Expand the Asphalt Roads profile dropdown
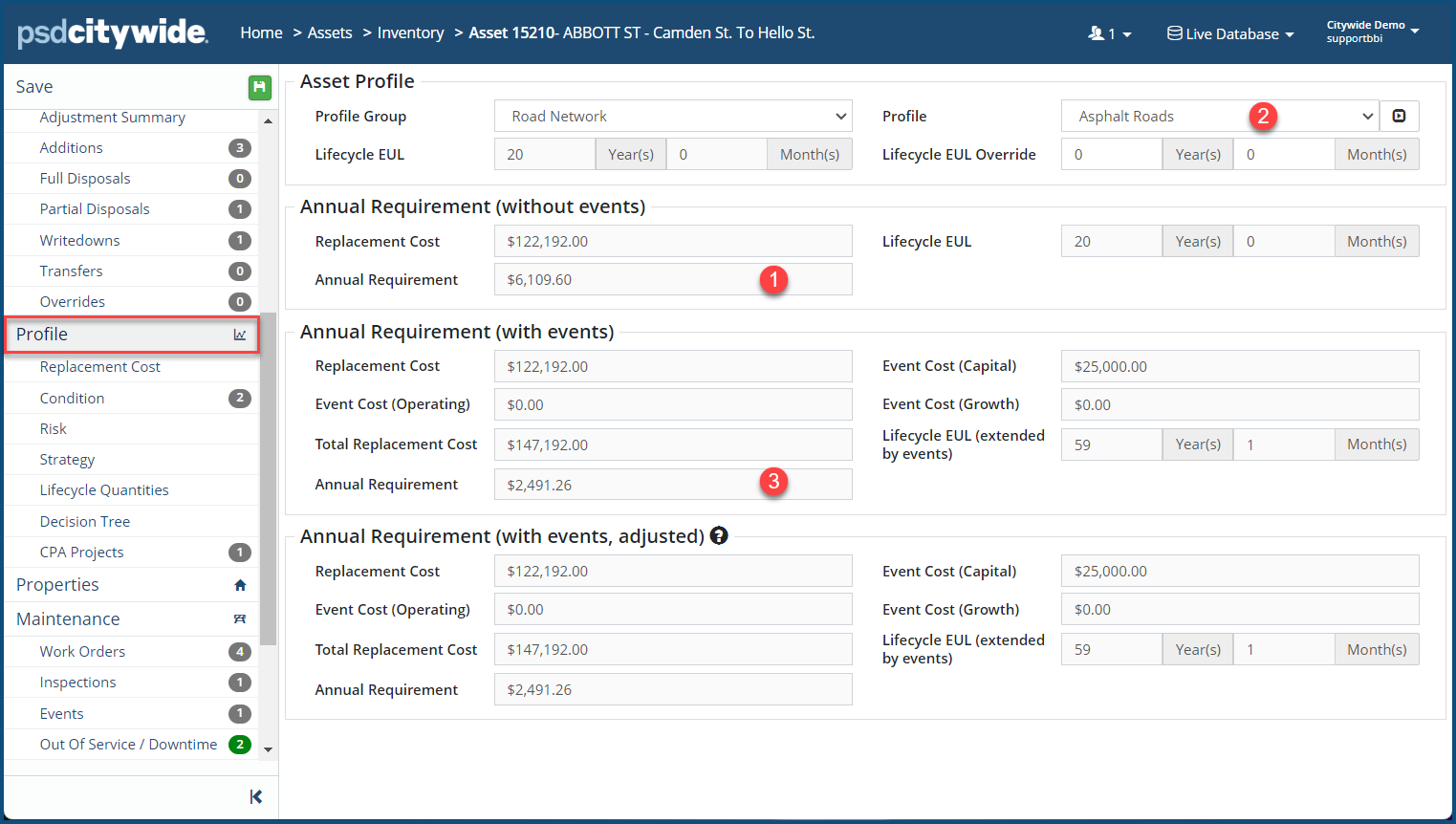Screen dimensions: 1456x824 pyautogui.click(x=1219, y=117)
